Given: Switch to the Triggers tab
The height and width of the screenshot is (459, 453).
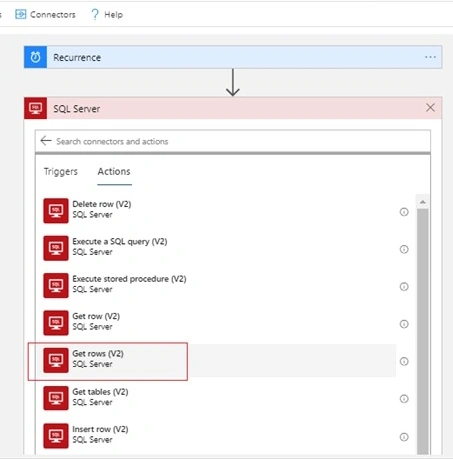Looking at the screenshot, I should pyautogui.click(x=61, y=171).
